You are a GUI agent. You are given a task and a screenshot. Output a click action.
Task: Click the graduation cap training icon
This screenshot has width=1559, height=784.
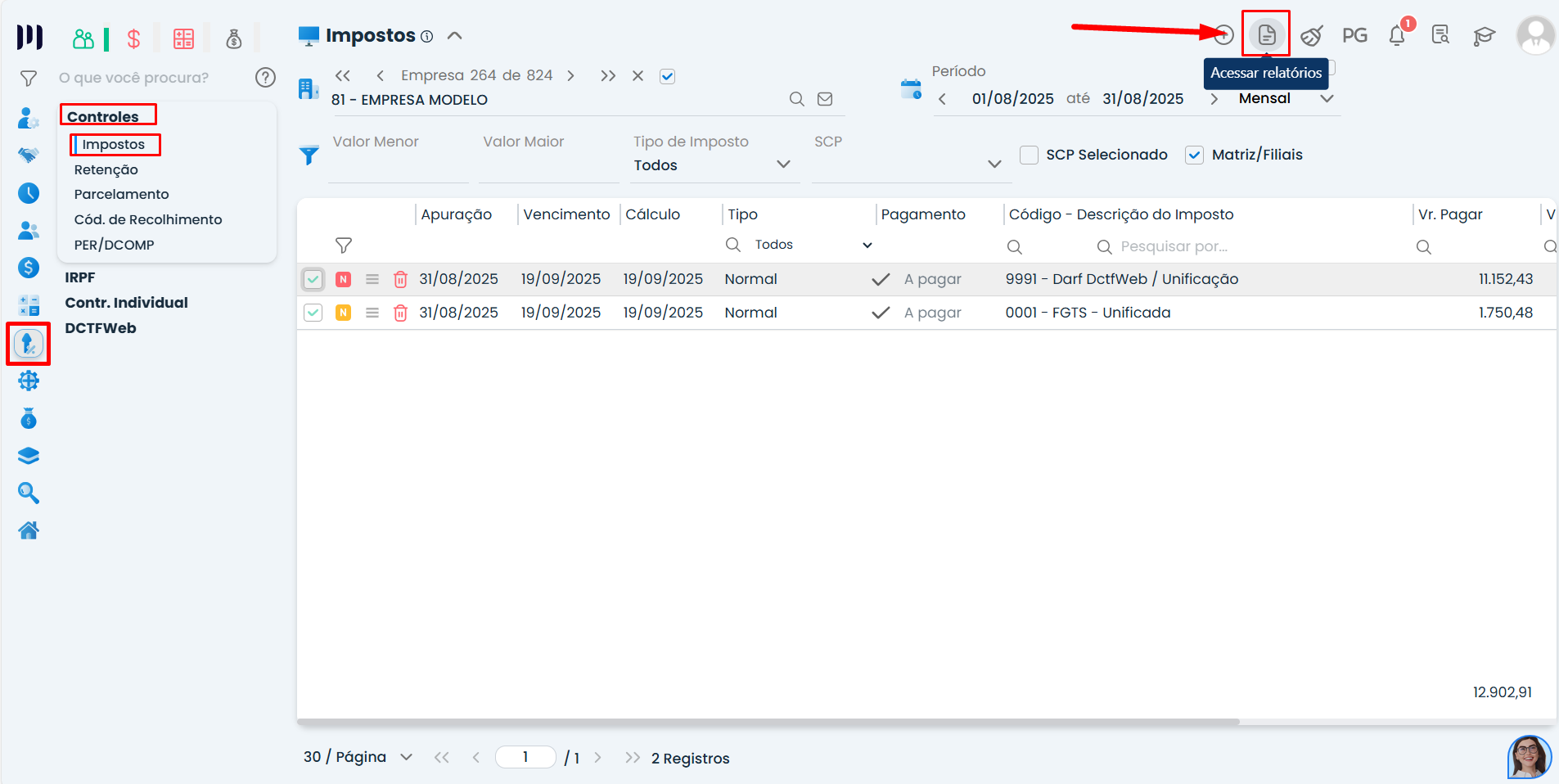[1484, 36]
